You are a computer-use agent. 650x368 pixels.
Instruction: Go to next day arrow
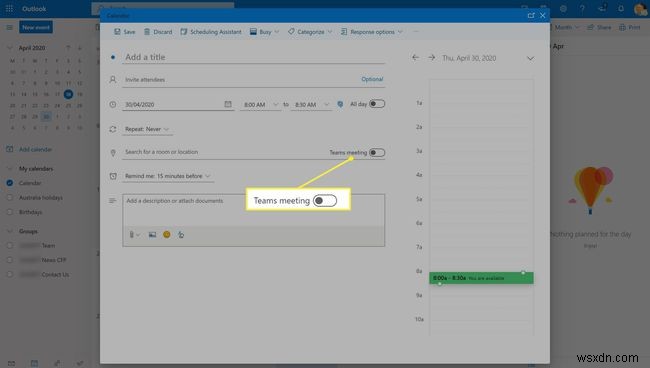point(432,58)
